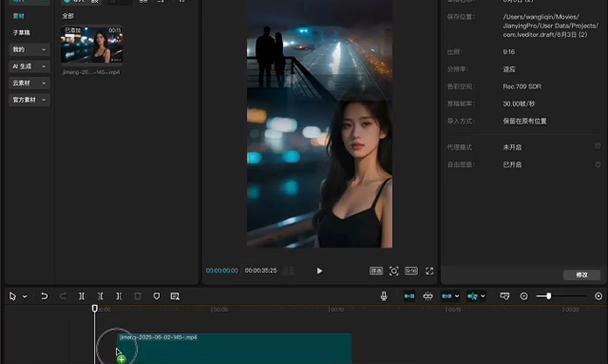The image size is (608, 364).
Task: Select the teal video clip on timeline
Action: [x=235, y=348]
